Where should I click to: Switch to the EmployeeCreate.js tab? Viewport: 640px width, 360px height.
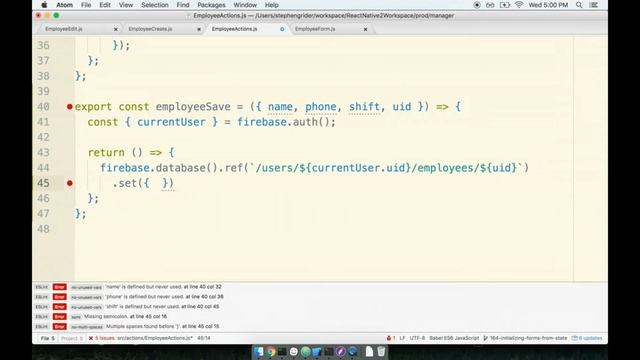click(x=150, y=29)
